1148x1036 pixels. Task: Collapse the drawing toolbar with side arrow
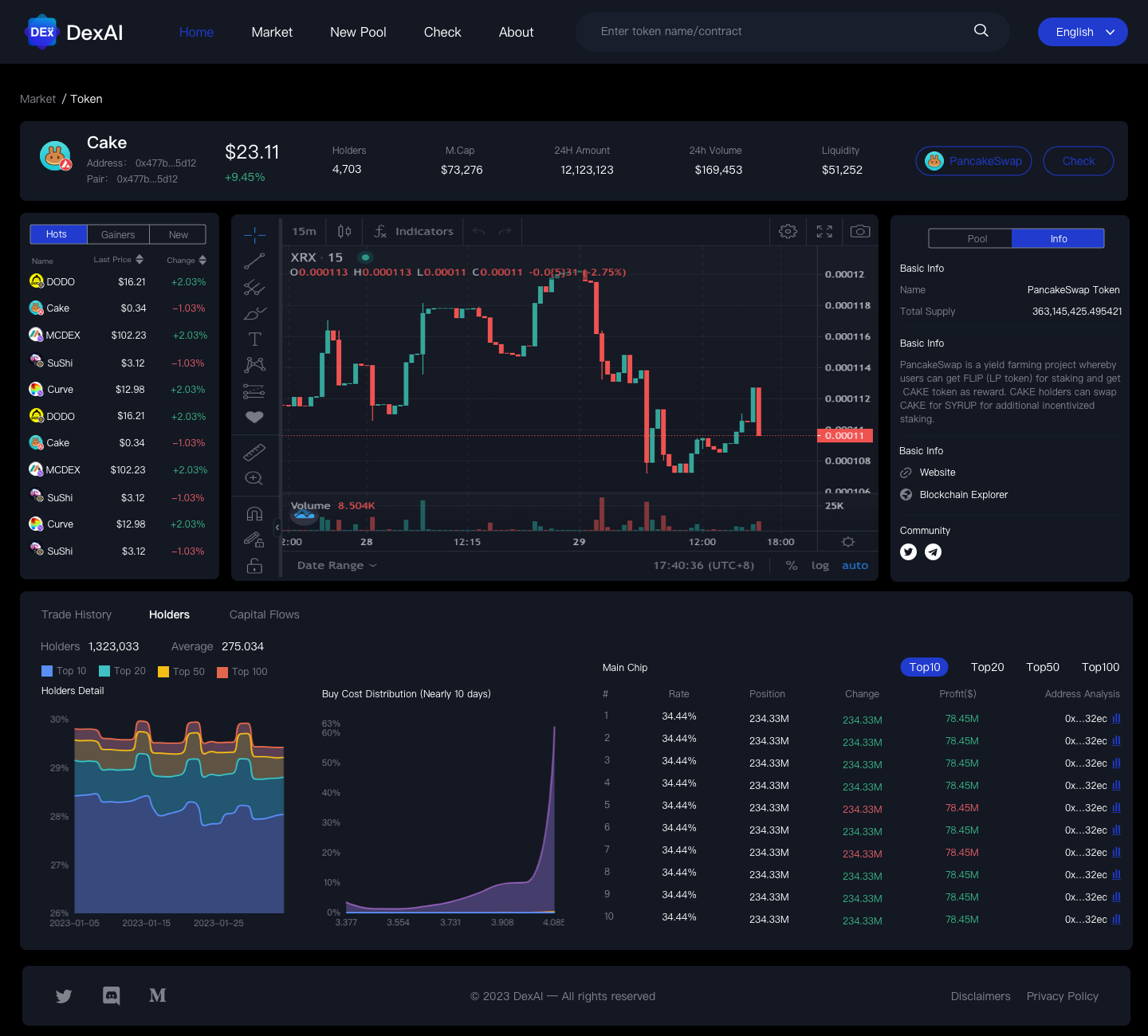pyautogui.click(x=277, y=527)
